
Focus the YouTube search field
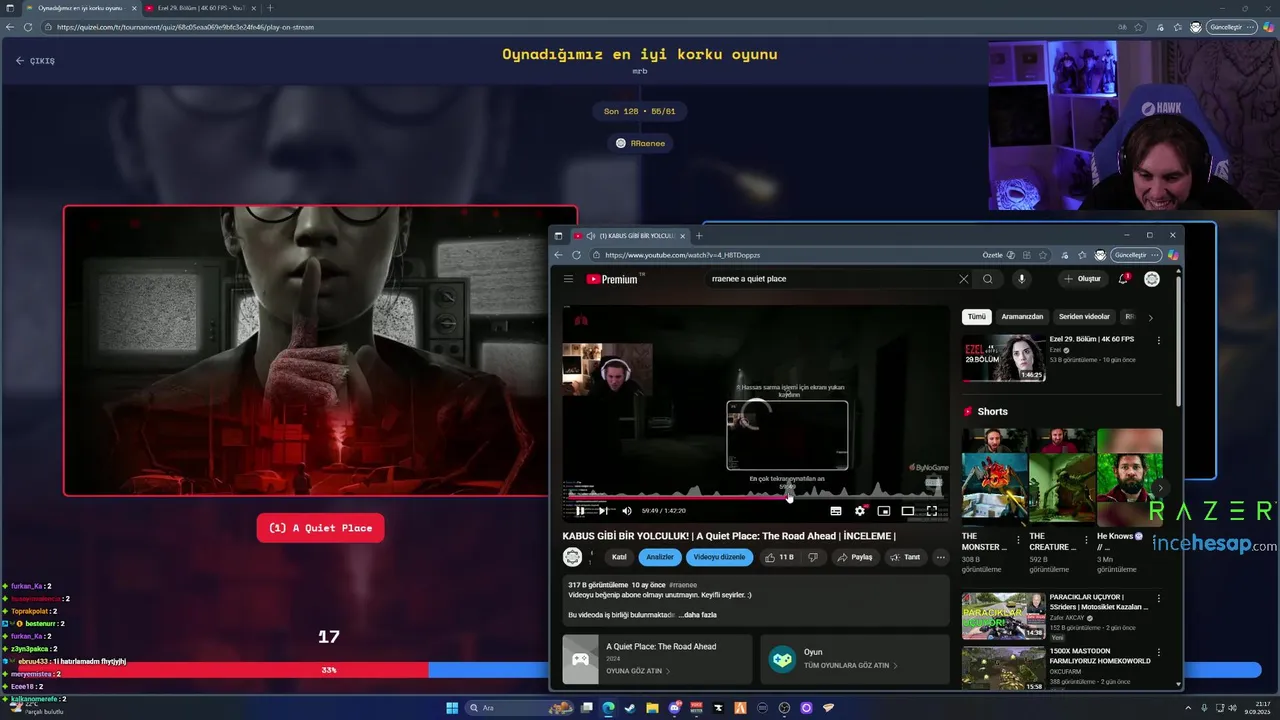click(830, 279)
